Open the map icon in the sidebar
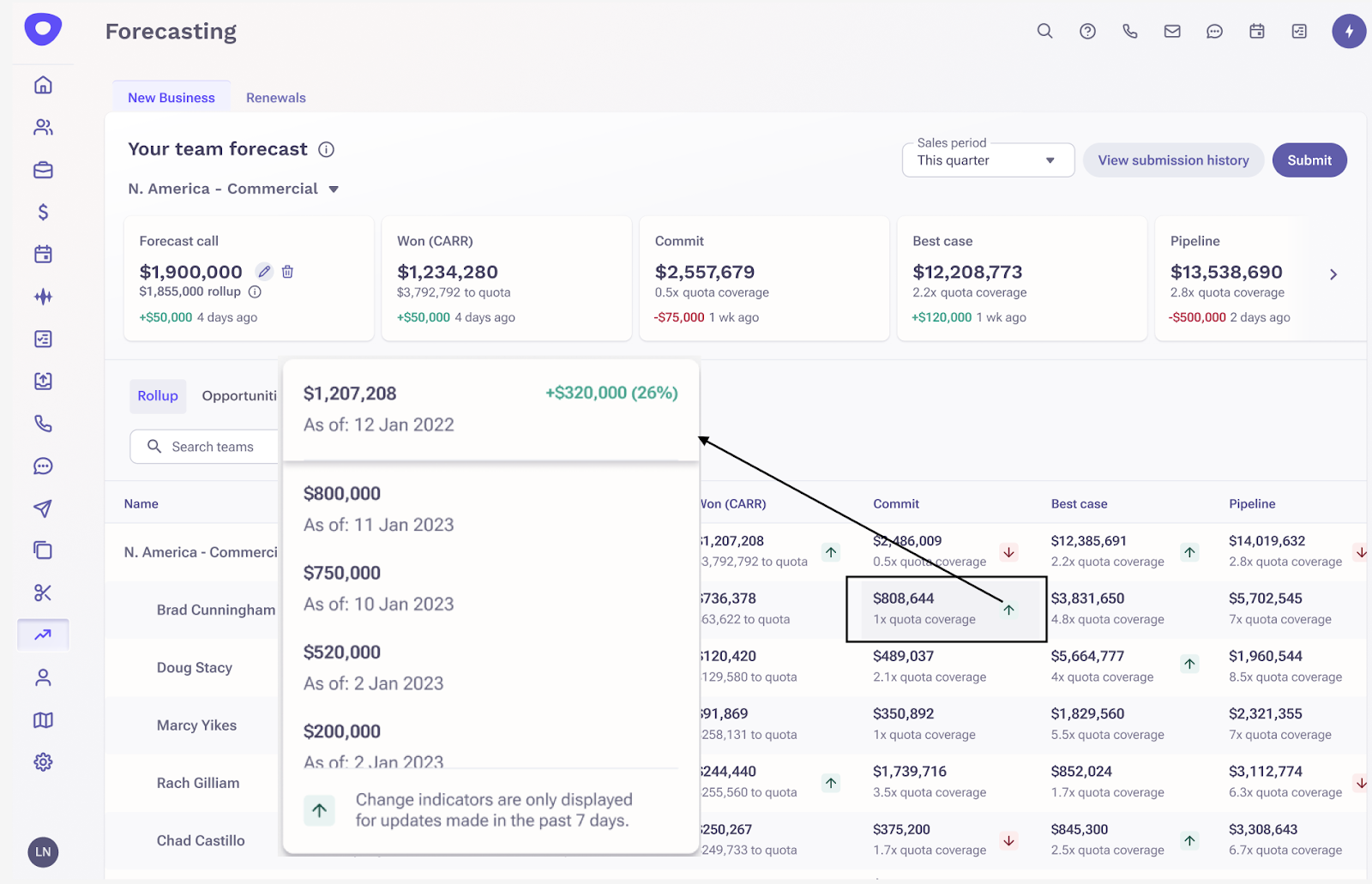Viewport: 1372px width, 884px height. click(43, 719)
